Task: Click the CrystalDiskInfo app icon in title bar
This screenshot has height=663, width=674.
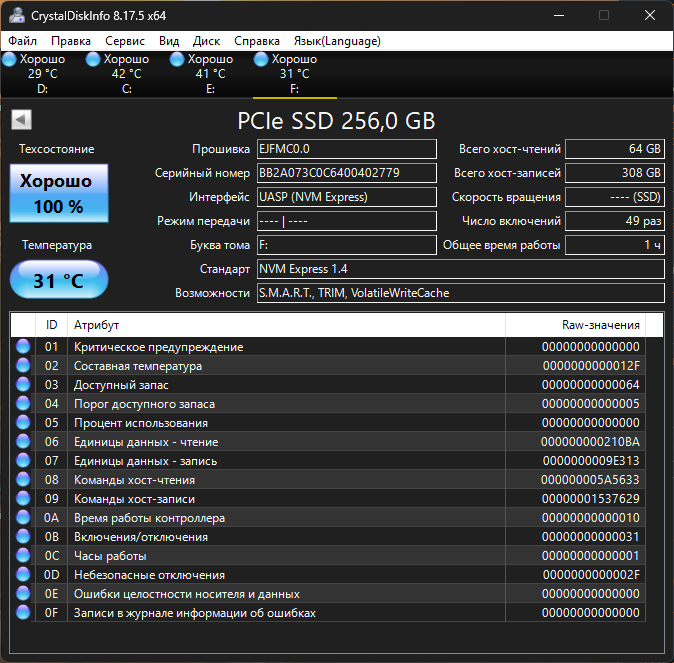Action: click(17, 15)
